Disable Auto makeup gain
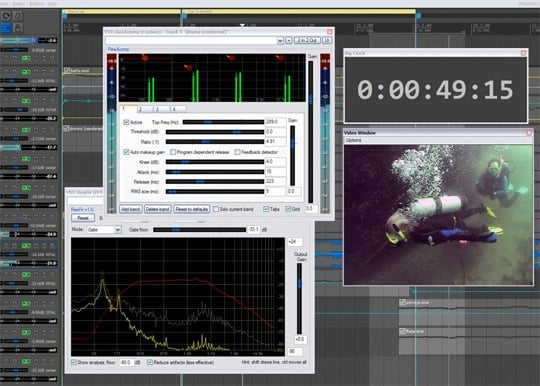Viewport: 540px width, 386px height. click(x=126, y=152)
